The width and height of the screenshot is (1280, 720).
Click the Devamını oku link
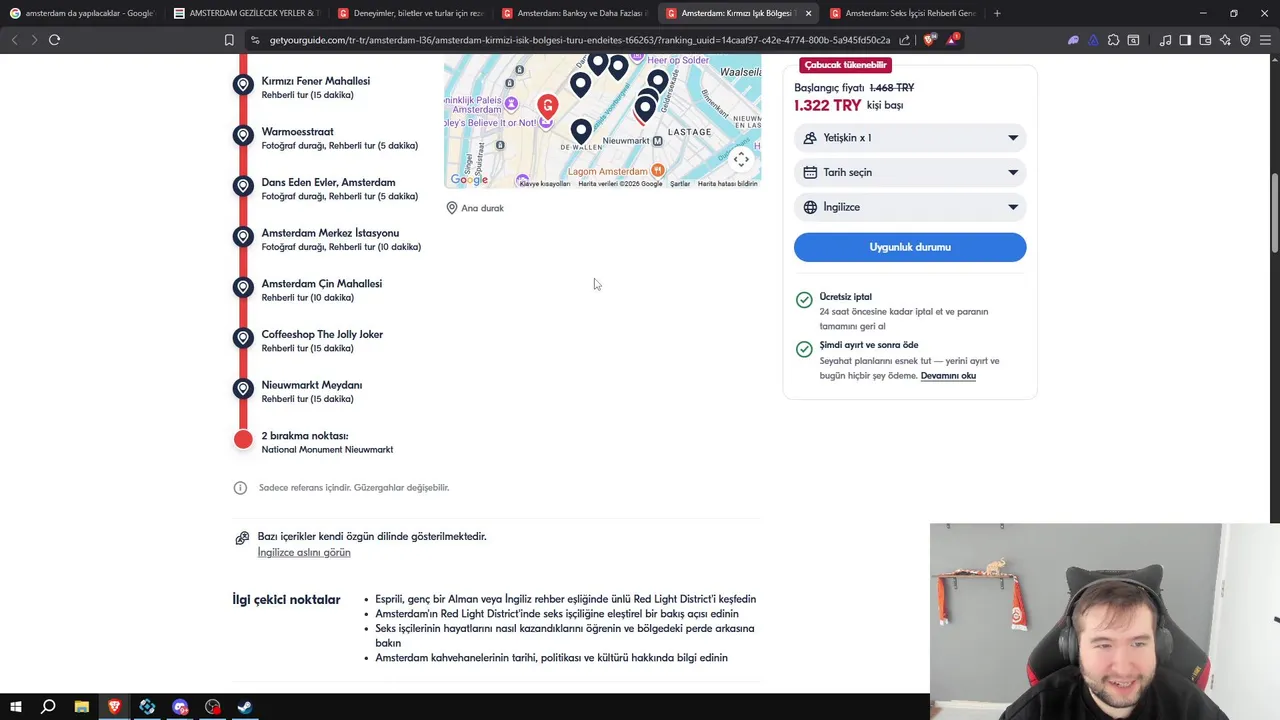point(948,376)
